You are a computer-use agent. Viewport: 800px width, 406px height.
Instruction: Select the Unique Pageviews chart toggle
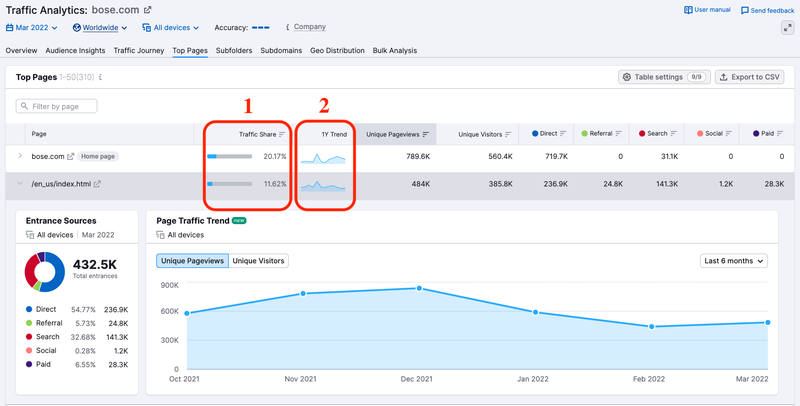pyautogui.click(x=192, y=261)
